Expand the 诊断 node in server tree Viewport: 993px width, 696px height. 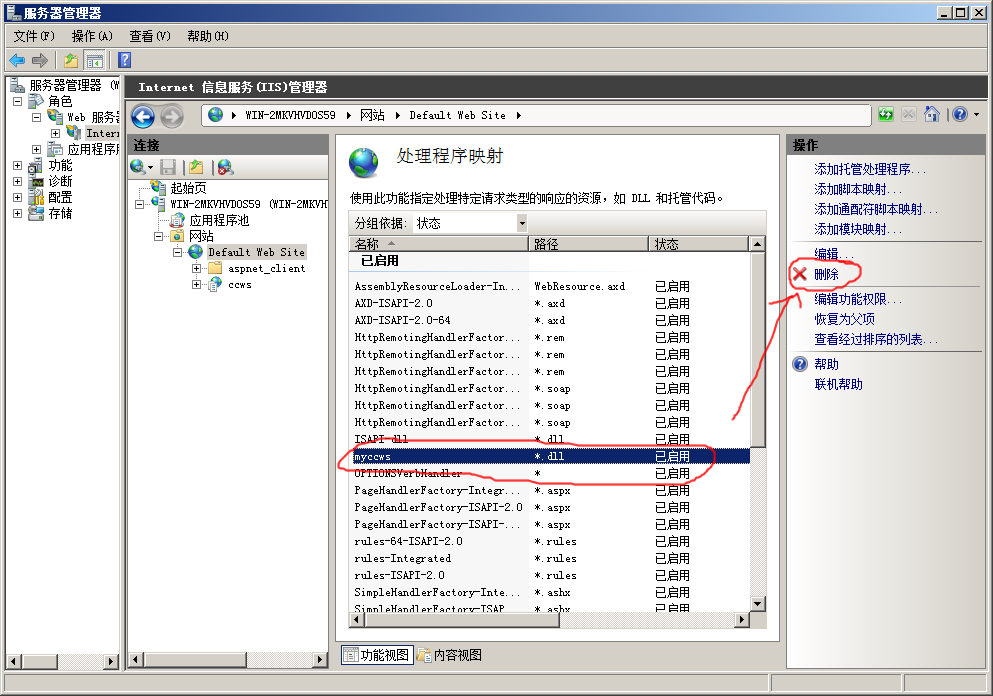(x=17, y=181)
